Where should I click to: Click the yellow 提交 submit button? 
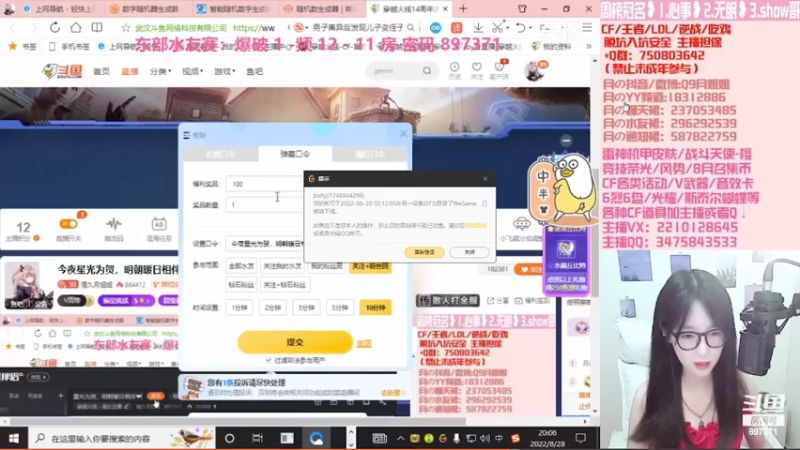coord(295,342)
